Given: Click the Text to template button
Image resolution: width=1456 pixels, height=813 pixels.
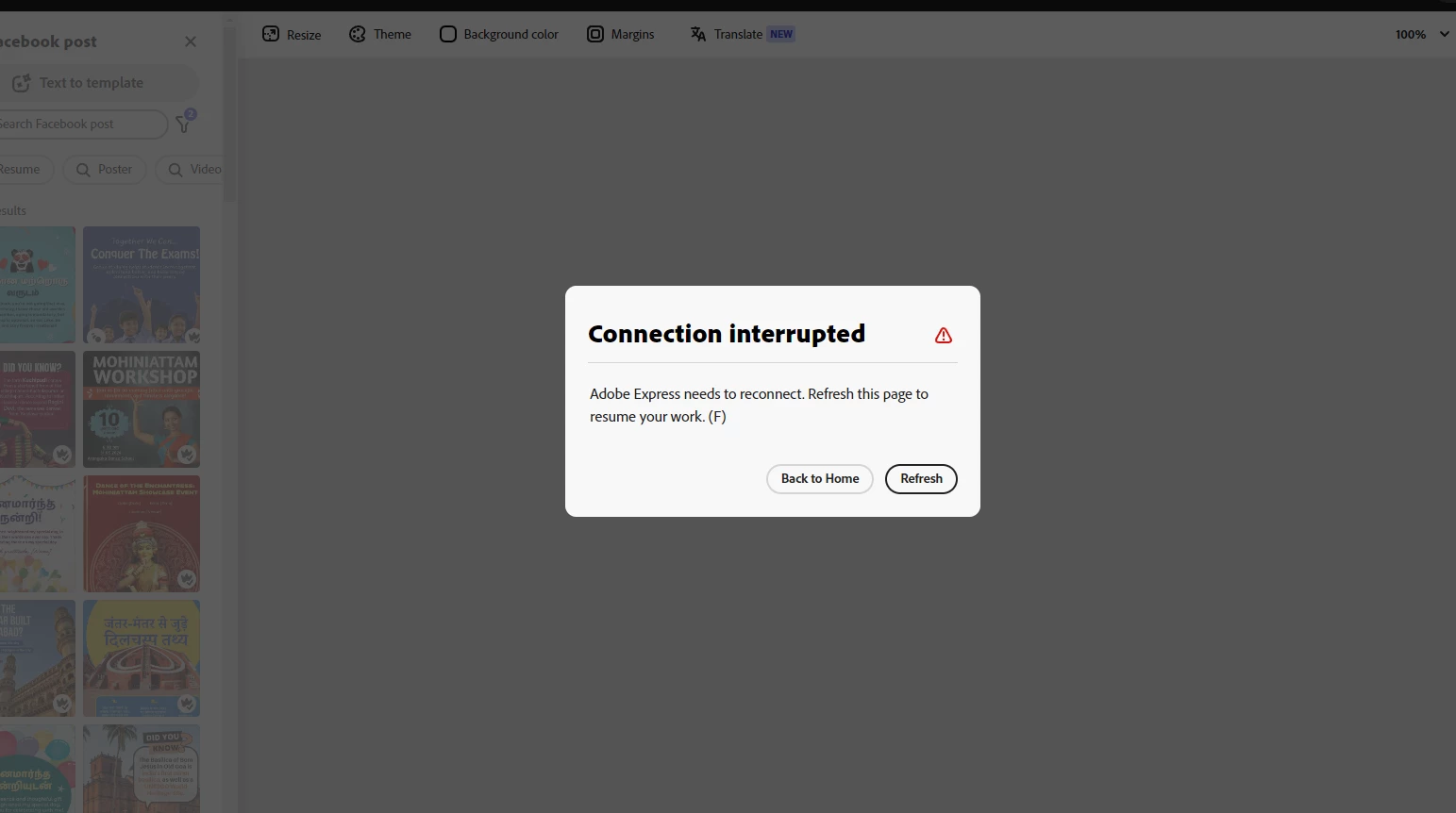Looking at the screenshot, I should tap(97, 83).
